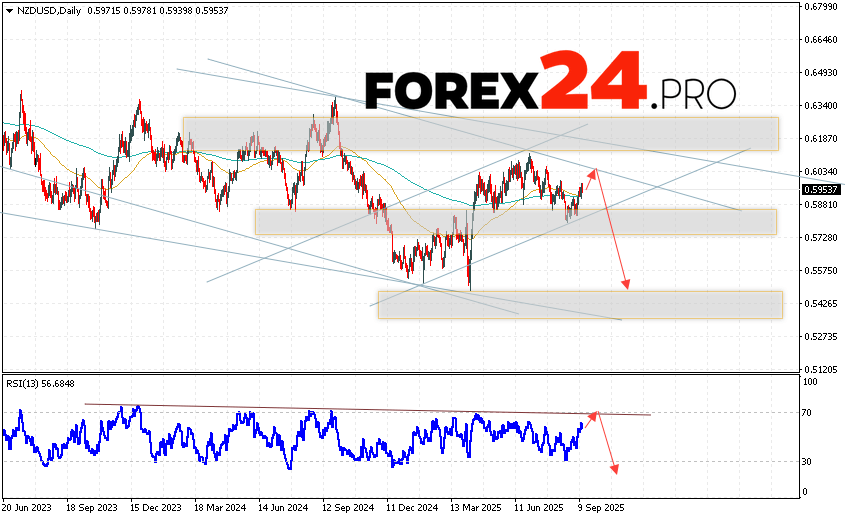Click the RSI 70 level axis label

[810, 412]
